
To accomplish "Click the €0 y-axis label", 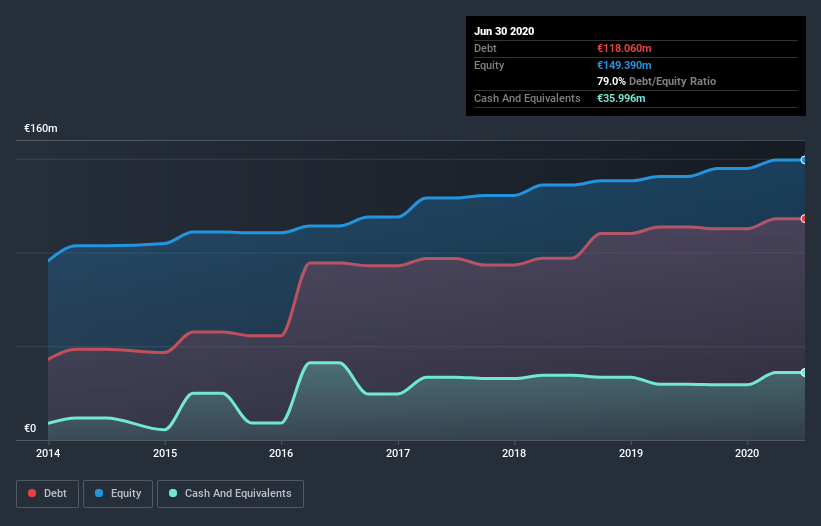I will [30, 428].
